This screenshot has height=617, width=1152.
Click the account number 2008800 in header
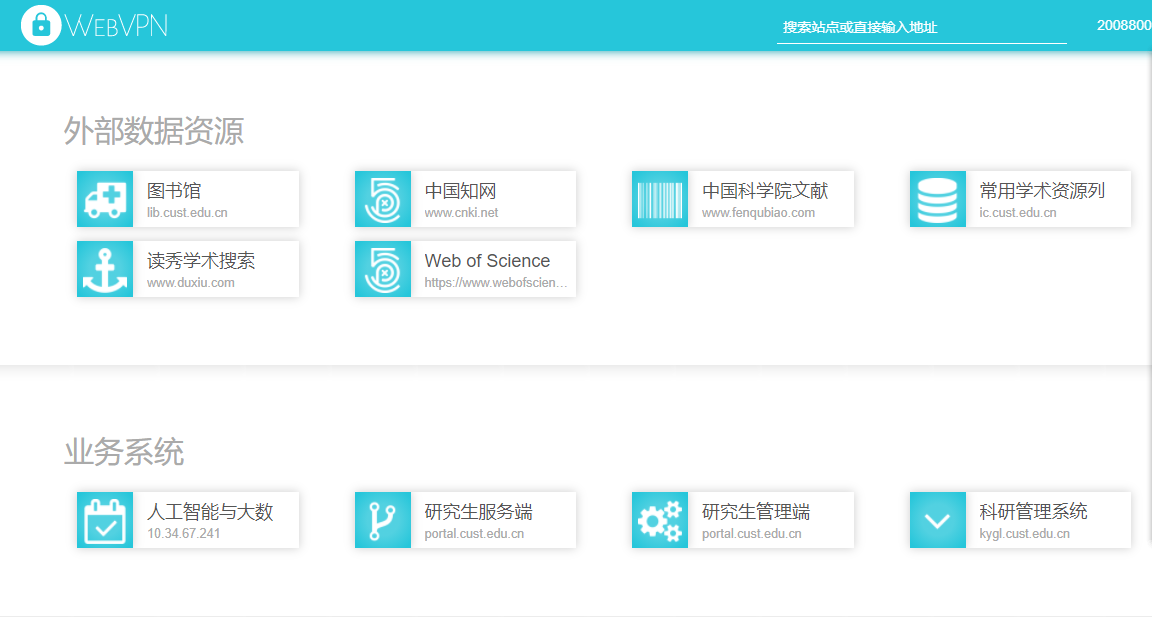point(1124,26)
